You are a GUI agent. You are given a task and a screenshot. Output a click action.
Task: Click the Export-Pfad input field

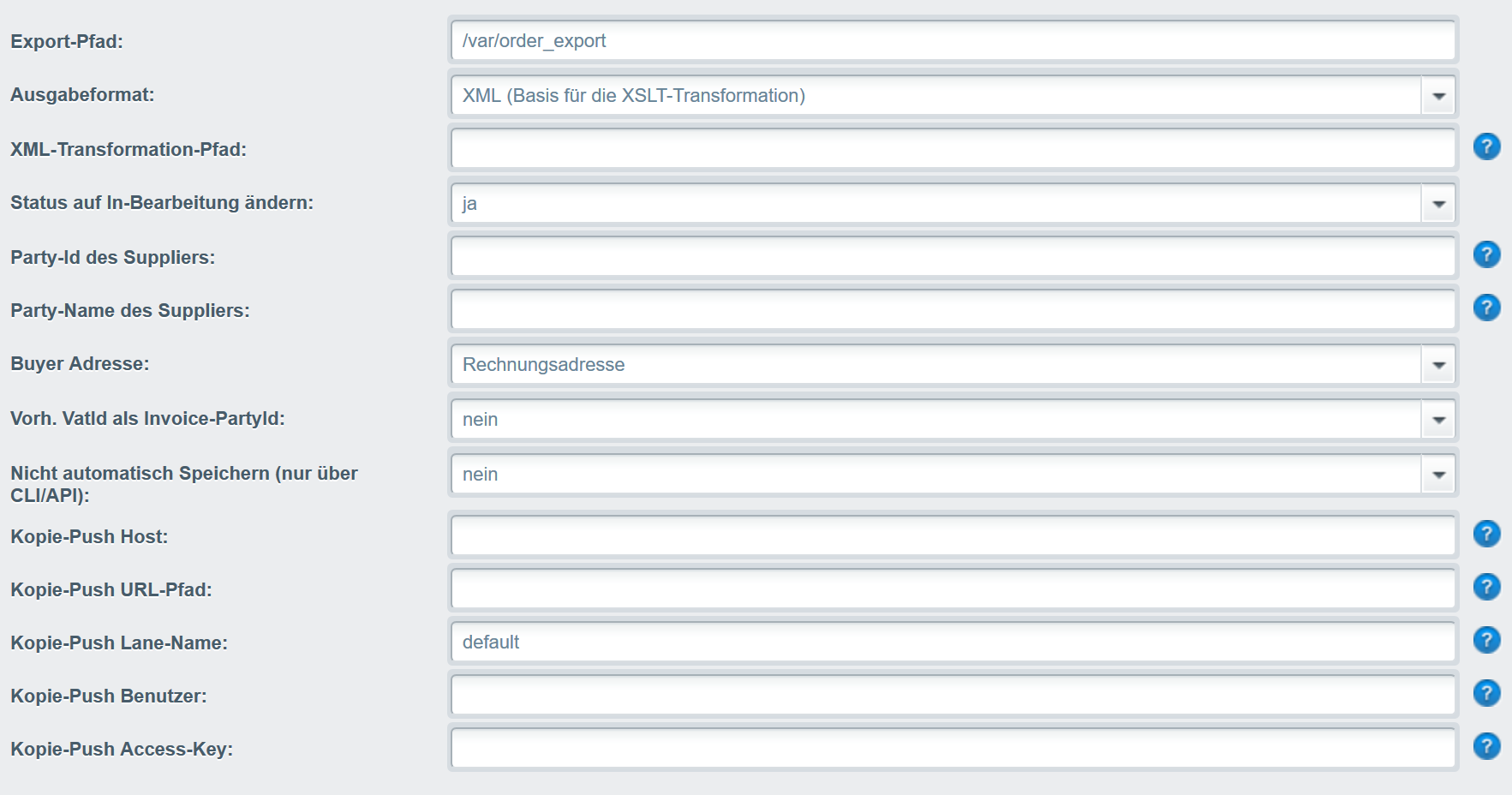pyautogui.click(x=952, y=41)
